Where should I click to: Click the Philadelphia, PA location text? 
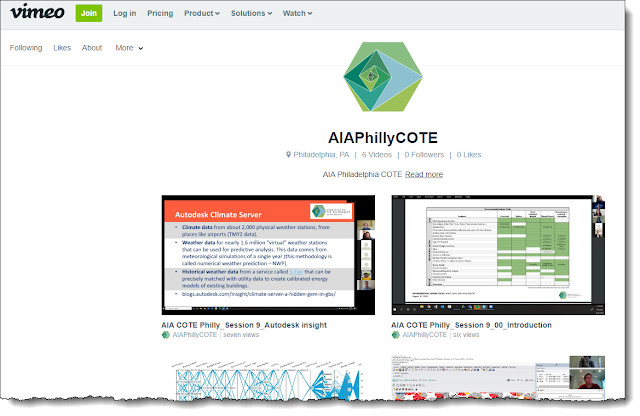point(321,155)
